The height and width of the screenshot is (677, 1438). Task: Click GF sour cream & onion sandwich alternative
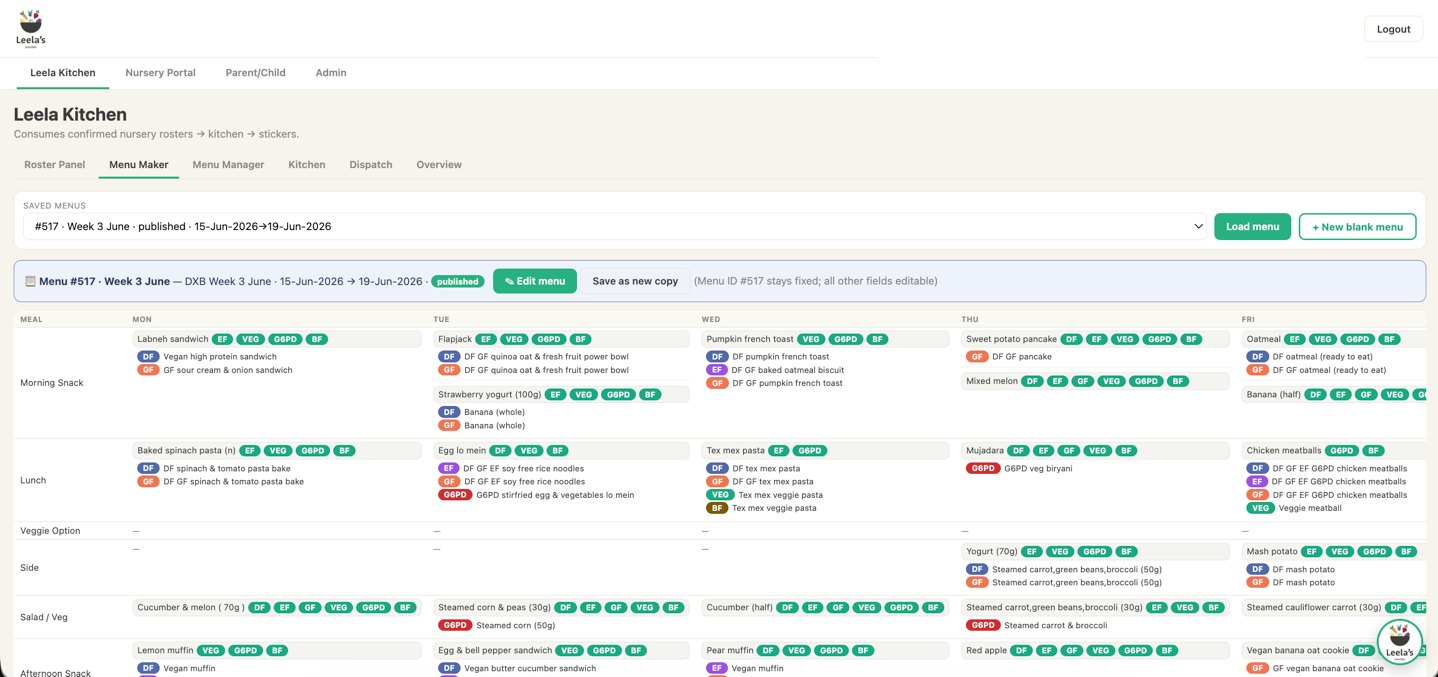point(228,370)
